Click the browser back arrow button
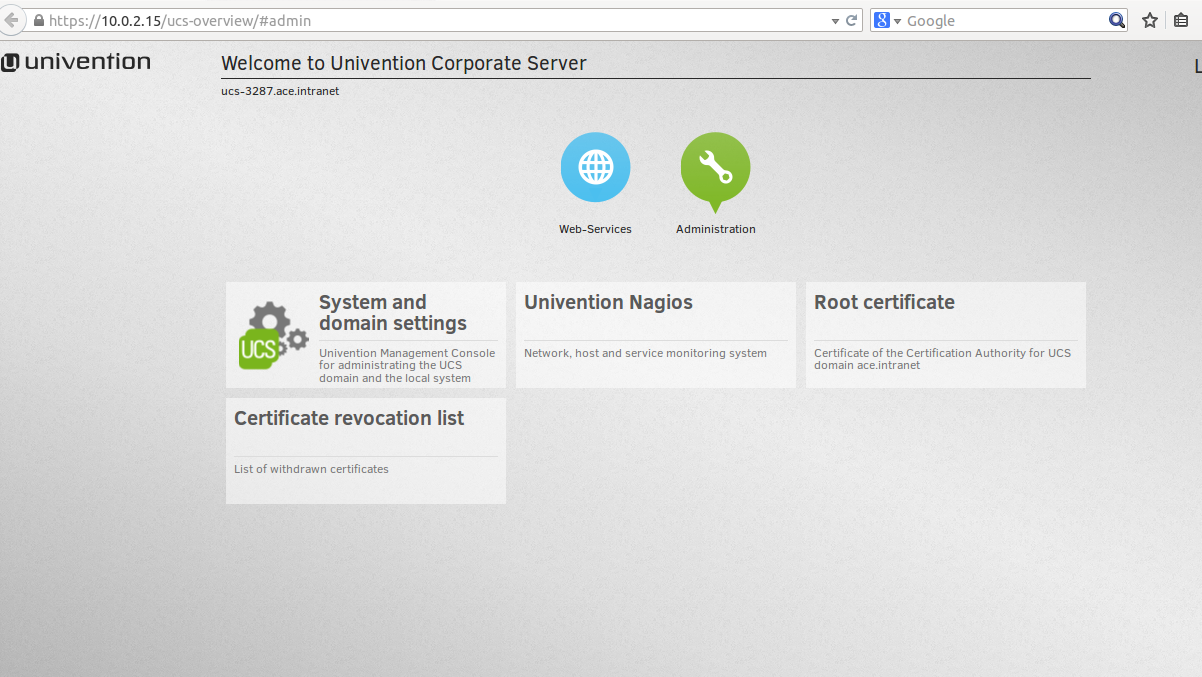This screenshot has height=677, width=1202. (x=11, y=20)
